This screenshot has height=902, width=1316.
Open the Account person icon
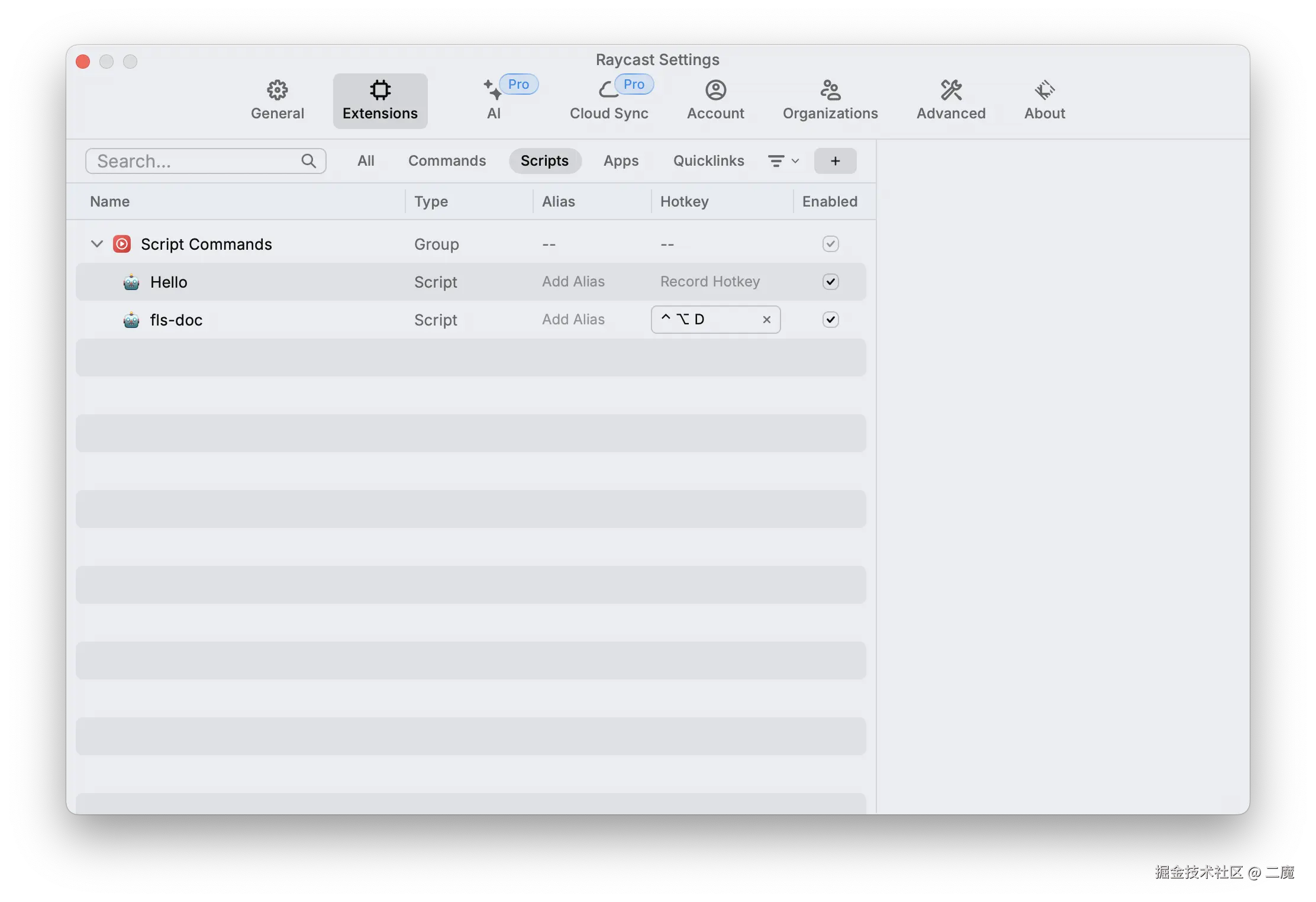pos(715,90)
